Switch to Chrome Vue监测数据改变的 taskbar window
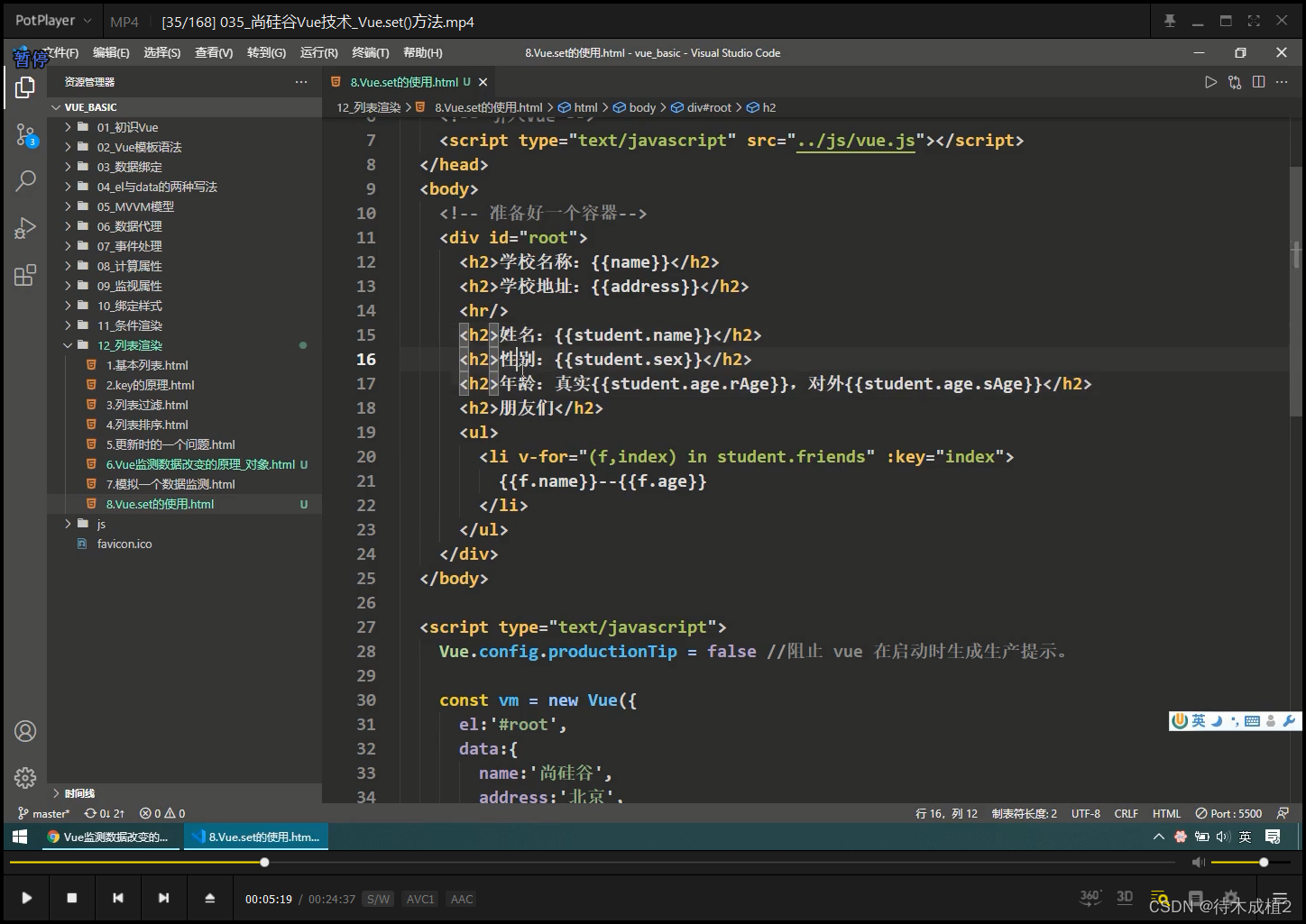Viewport: 1306px width, 924px height. (x=110, y=837)
